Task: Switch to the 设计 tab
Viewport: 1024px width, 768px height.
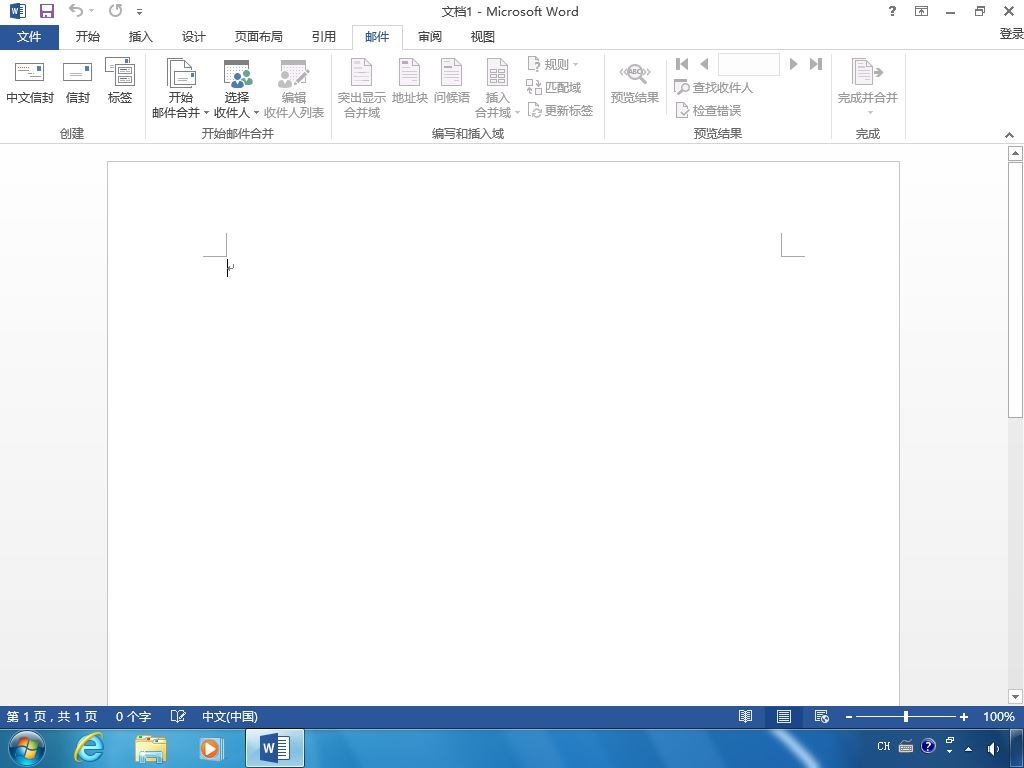Action: coord(193,37)
